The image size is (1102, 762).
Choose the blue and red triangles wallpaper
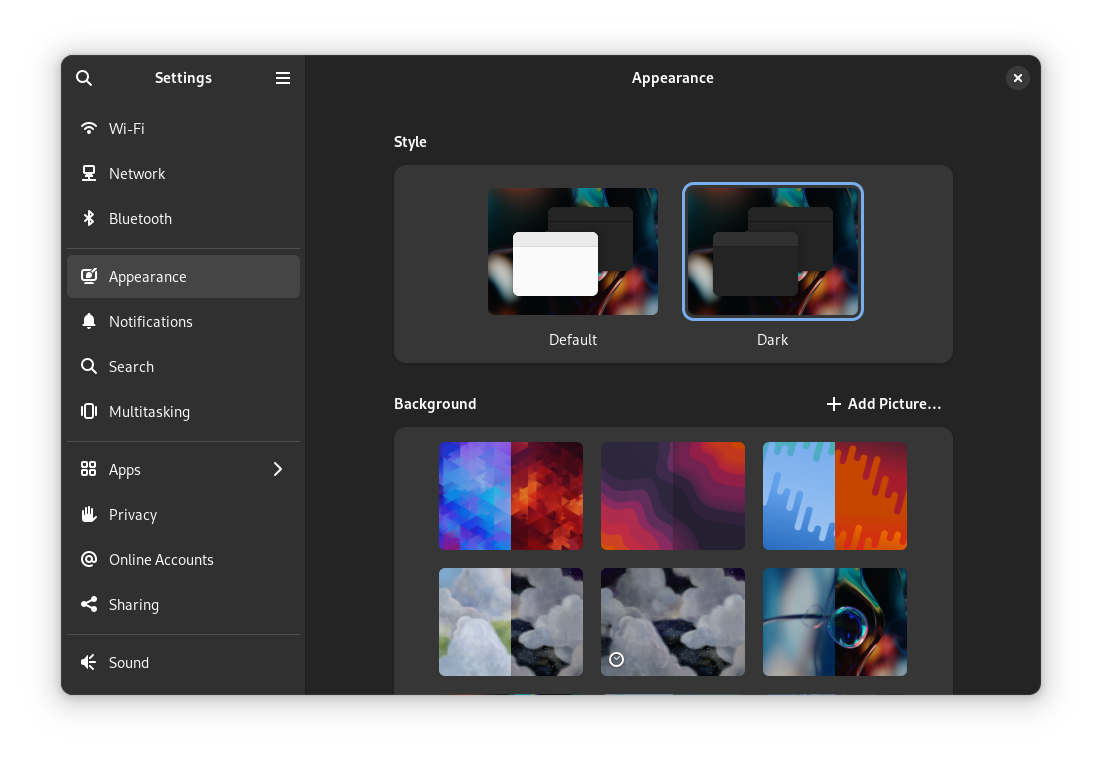click(511, 496)
